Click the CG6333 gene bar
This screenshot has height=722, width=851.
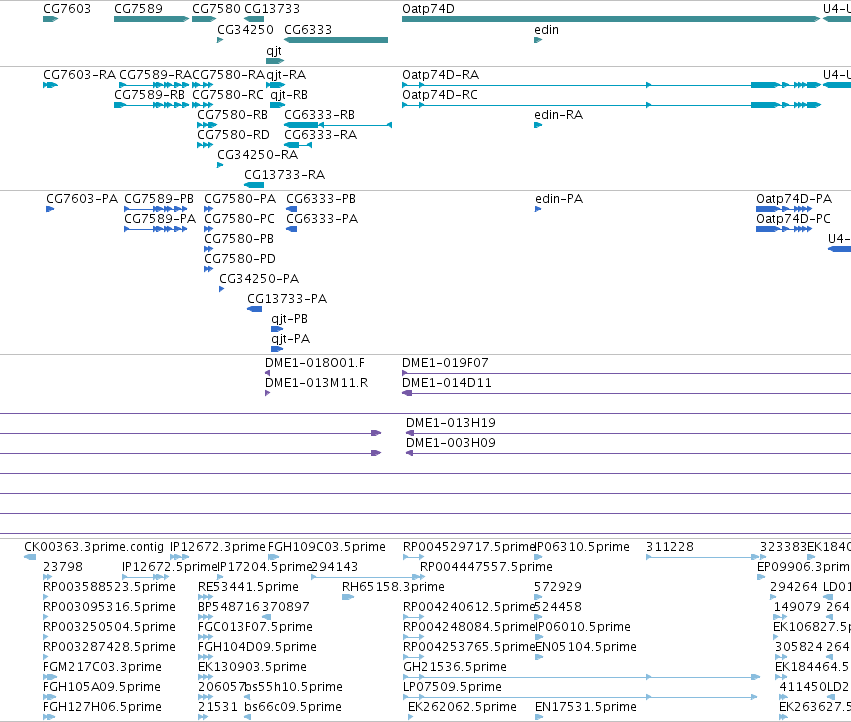(336, 40)
